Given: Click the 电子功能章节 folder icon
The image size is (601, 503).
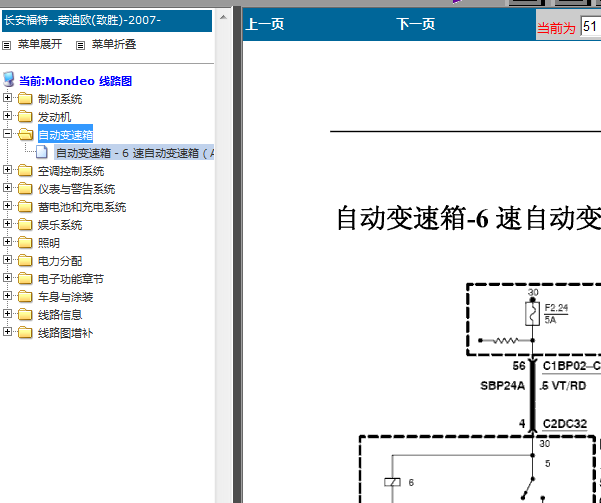Looking at the screenshot, I should coord(25,279).
